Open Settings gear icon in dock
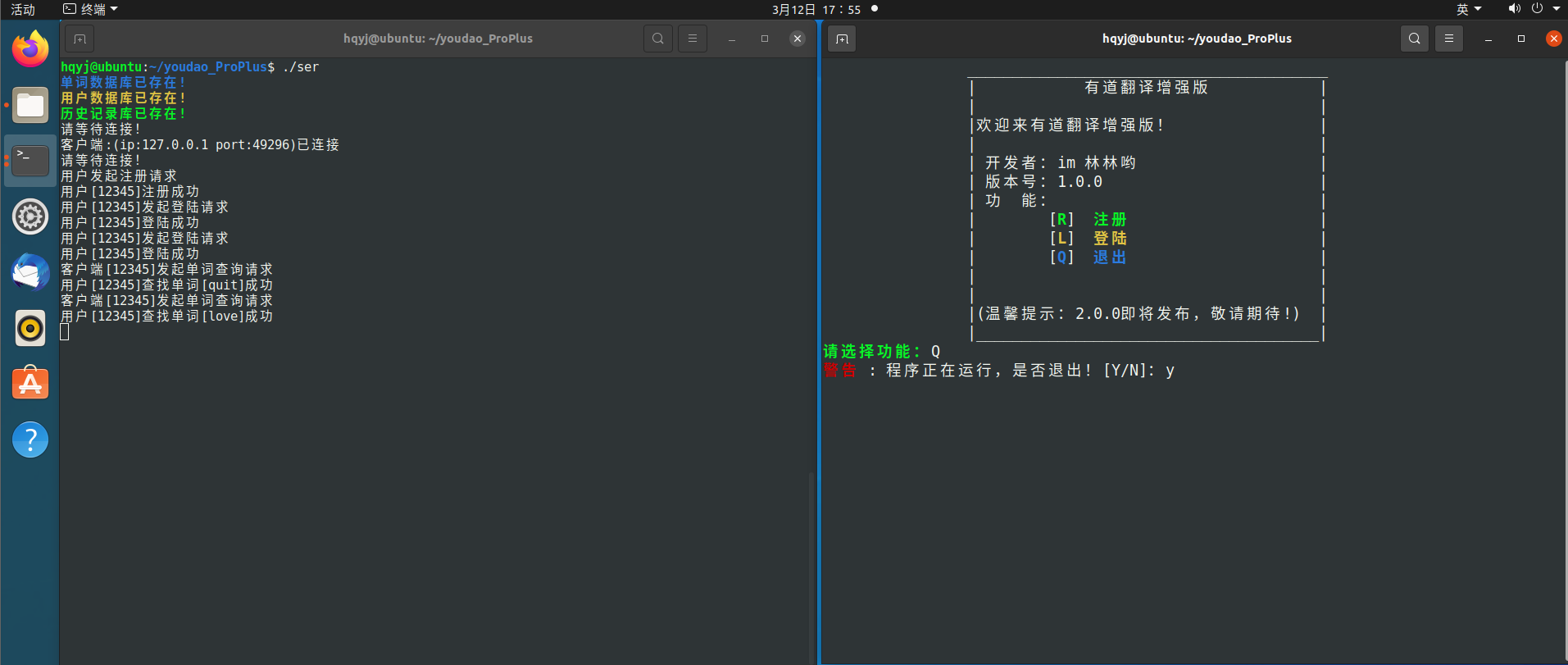The width and height of the screenshot is (1568, 665). pos(30,216)
